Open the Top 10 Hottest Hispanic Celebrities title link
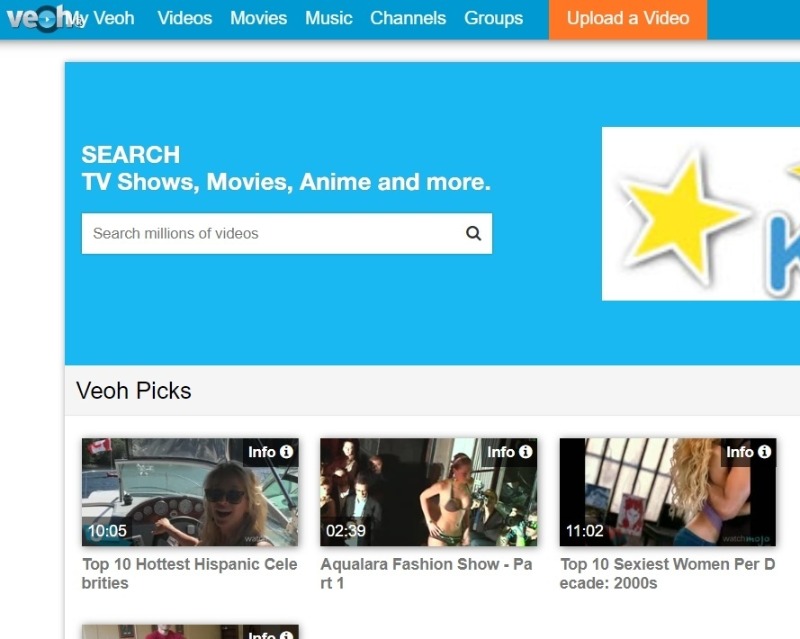This screenshot has height=639, width=800. pyautogui.click(x=189, y=573)
